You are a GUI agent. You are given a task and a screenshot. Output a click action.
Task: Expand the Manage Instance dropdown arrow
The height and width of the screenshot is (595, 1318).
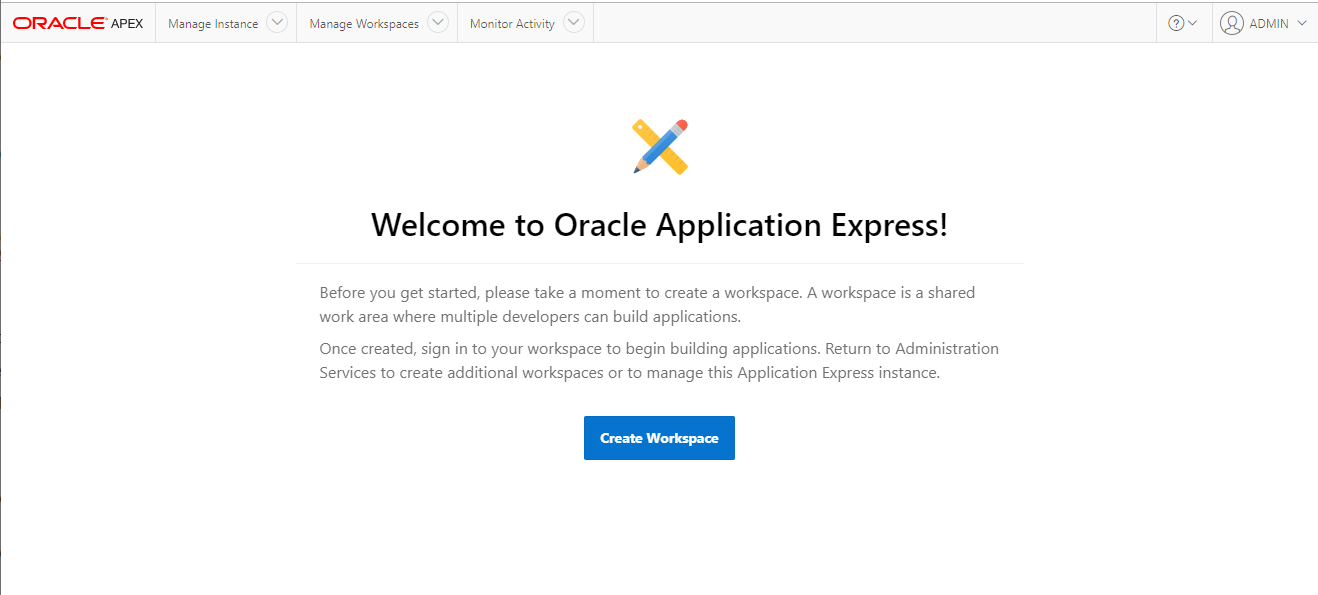(277, 23)
